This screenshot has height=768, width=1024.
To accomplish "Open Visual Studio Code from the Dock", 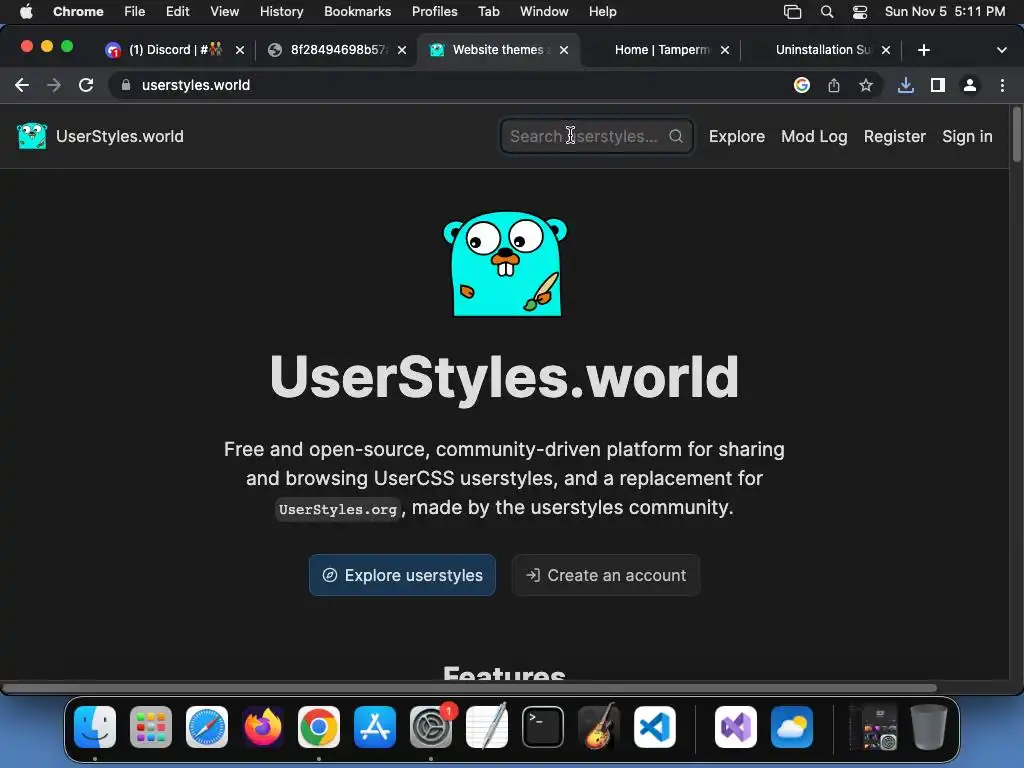I will [654, 727].
